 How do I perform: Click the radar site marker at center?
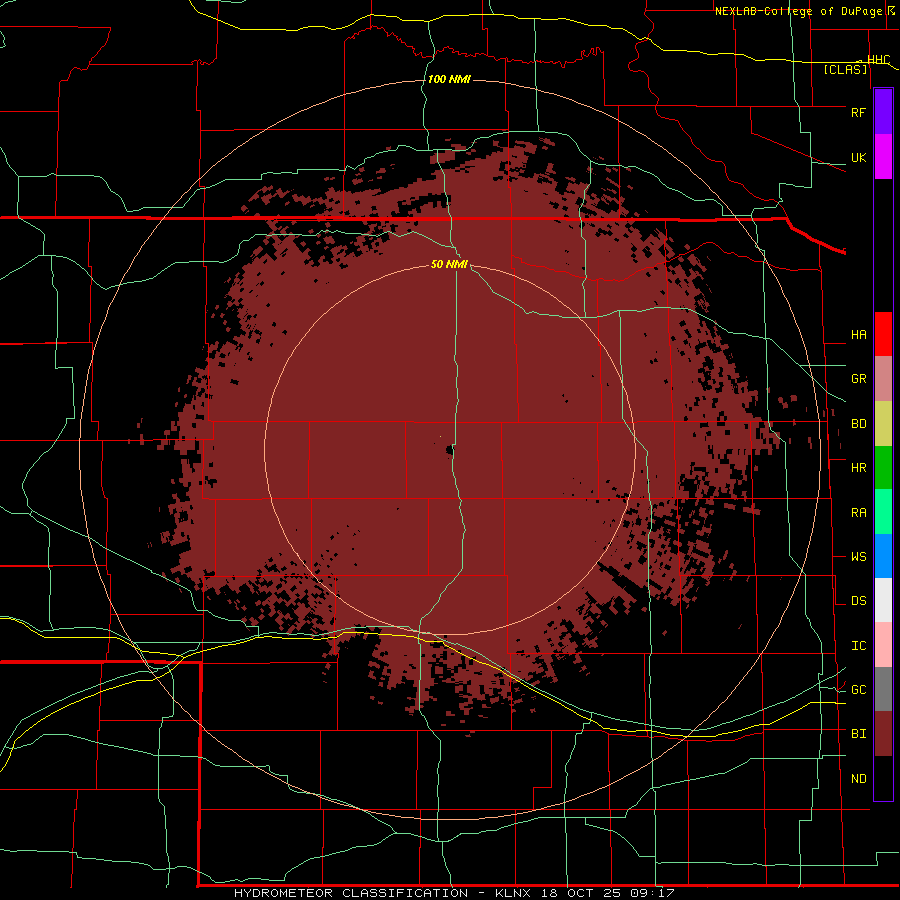coord(450,451)
